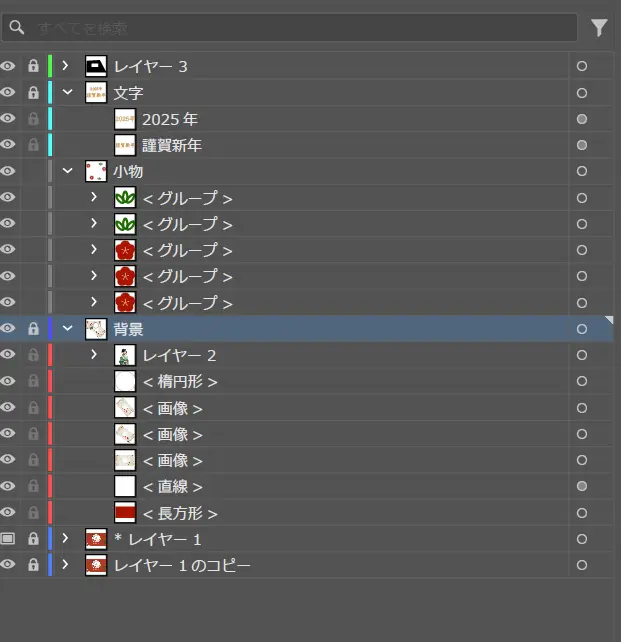The image size is (621, 642).
Task: Toggle visibility of 小物 layer
Action: 9,171
